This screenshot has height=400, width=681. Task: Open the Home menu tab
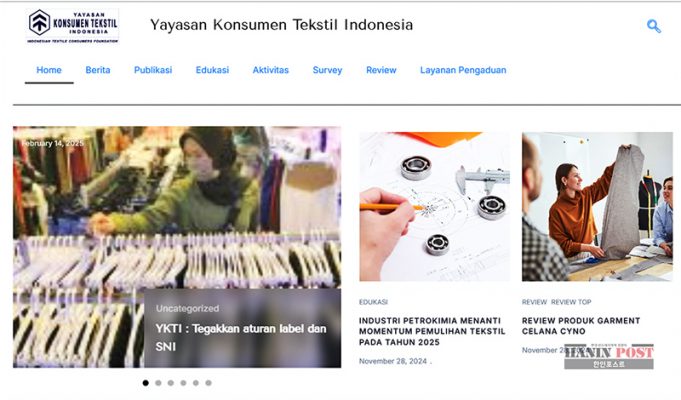click(49, 70)
